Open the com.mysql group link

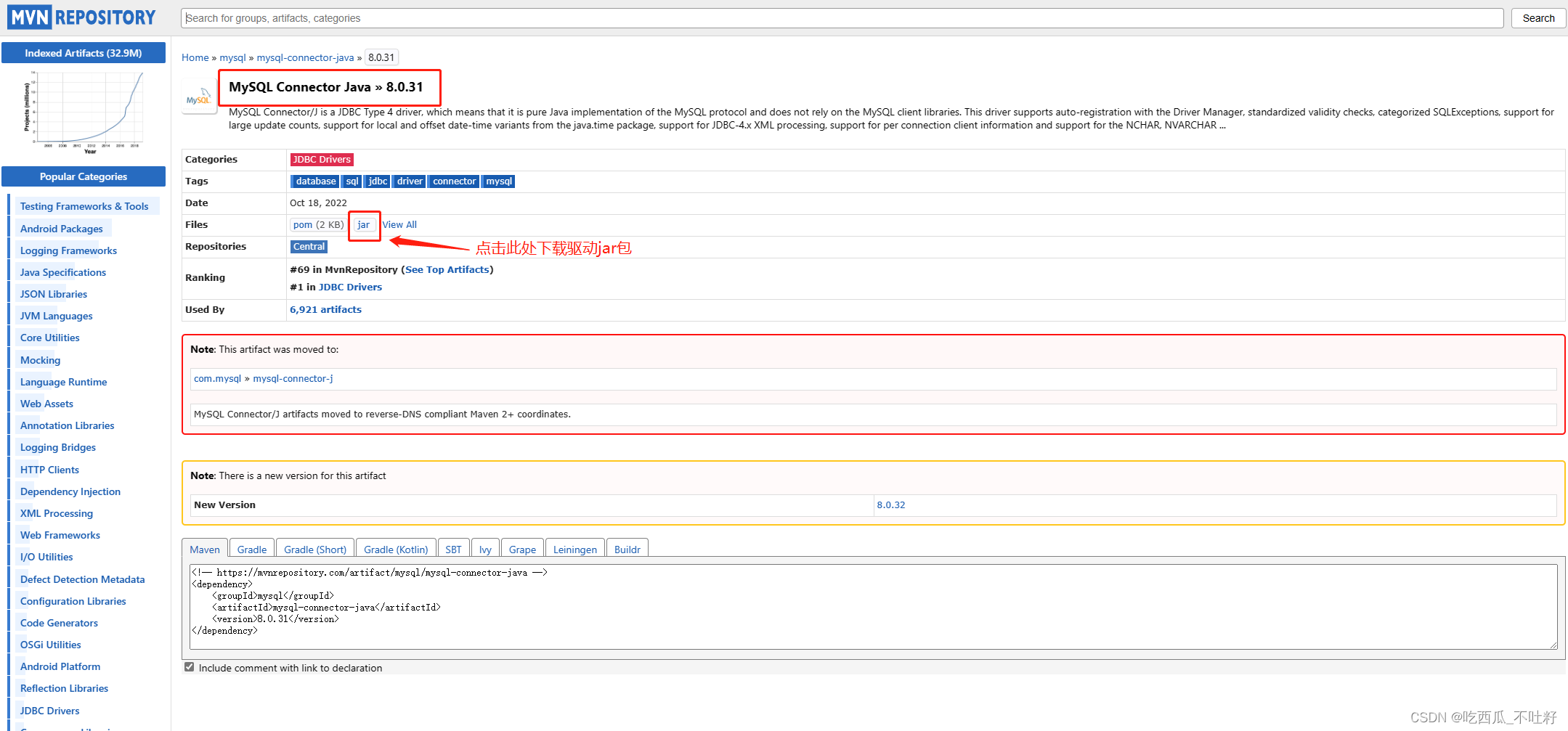point(217,378)
